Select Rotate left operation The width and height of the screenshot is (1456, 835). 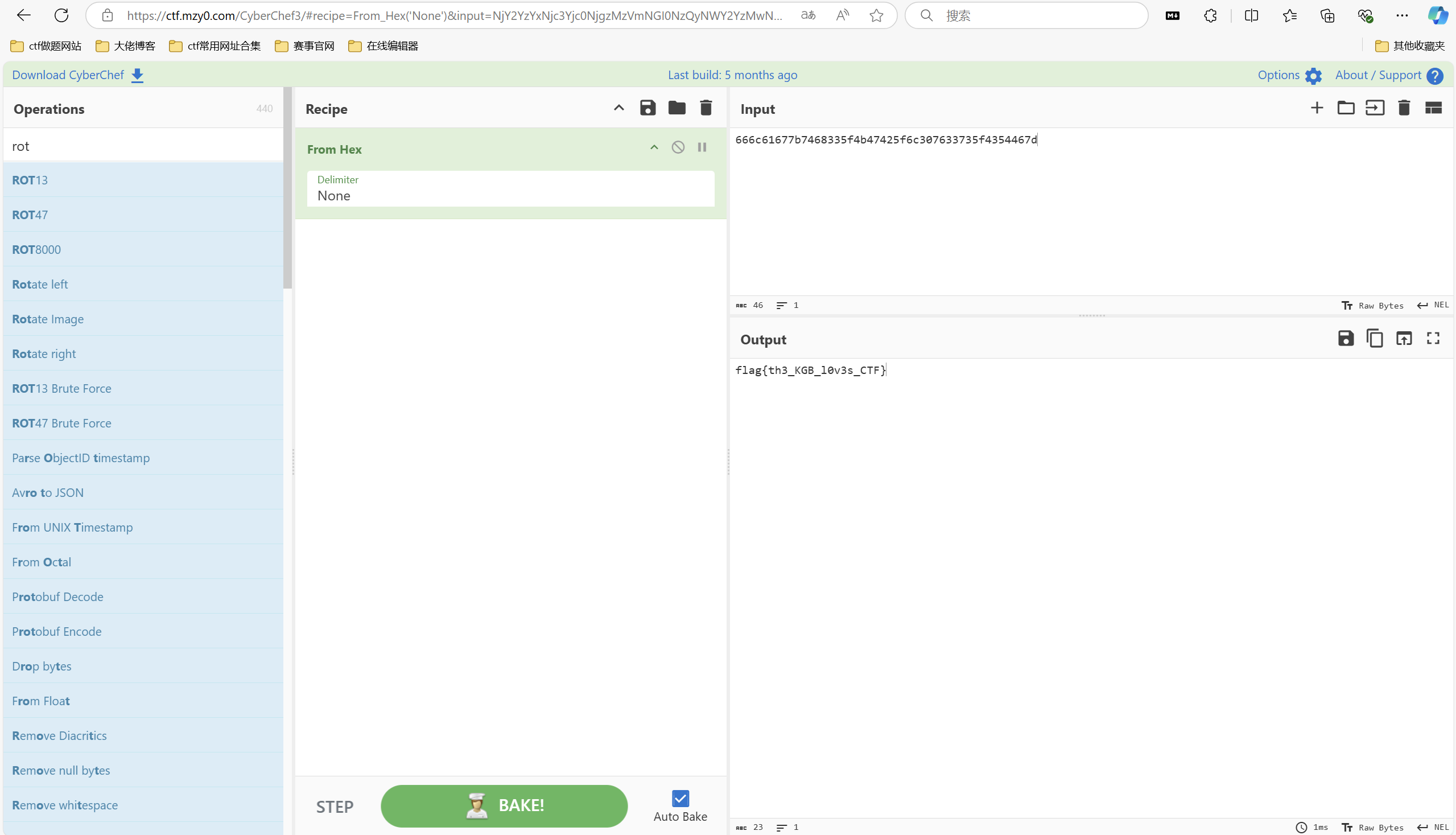143,284
